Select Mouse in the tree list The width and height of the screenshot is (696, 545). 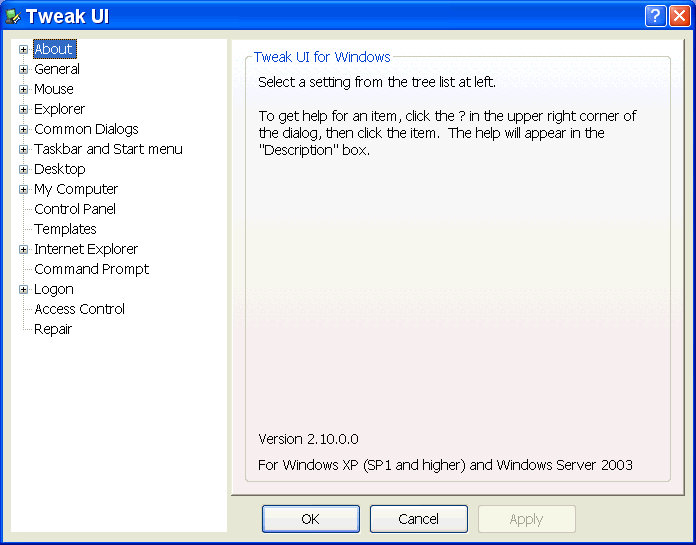click(54, 89)
